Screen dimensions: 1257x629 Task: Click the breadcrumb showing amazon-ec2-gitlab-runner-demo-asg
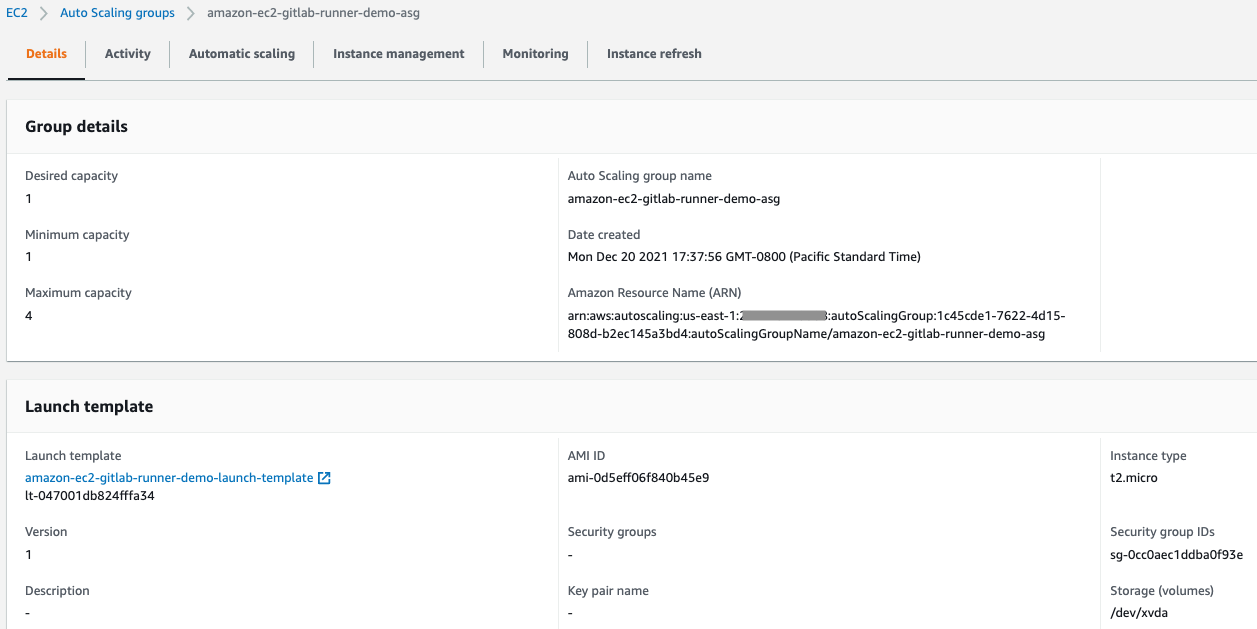tap(311, 13)
